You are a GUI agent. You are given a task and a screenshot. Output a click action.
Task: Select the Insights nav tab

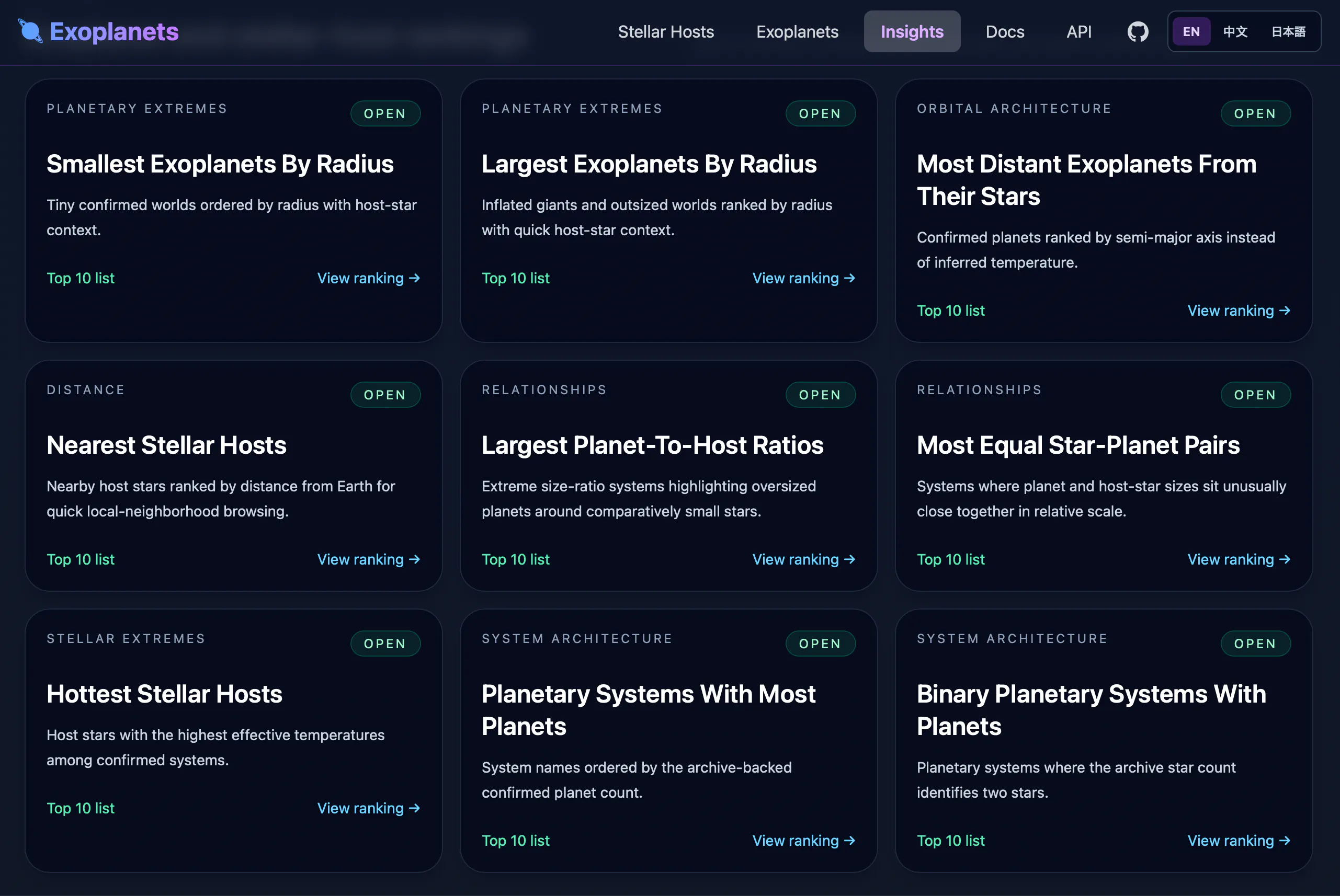click(x=912, y=31)
